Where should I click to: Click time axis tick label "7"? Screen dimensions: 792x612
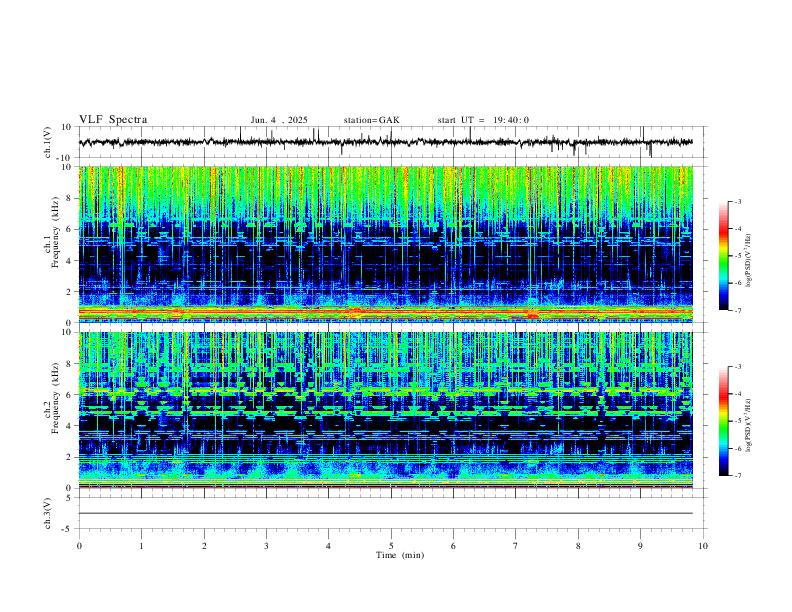click(516, 546)
